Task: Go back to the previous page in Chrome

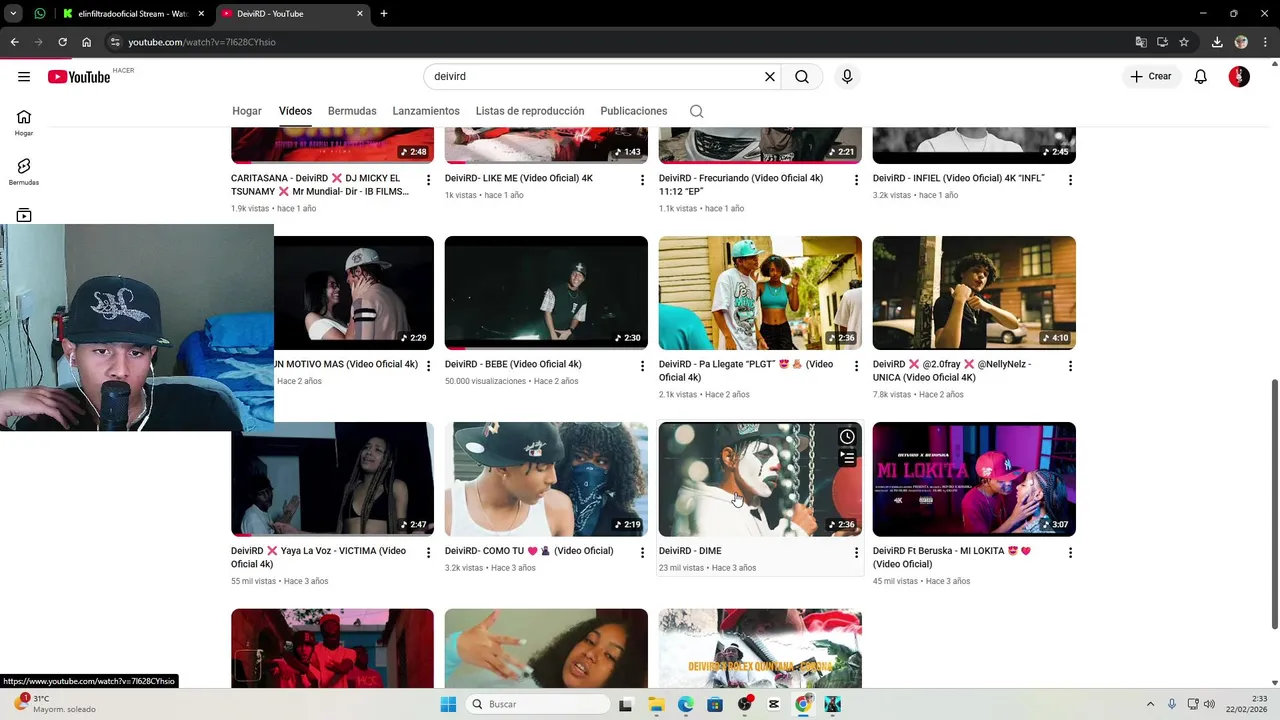Action: (14, 42)
